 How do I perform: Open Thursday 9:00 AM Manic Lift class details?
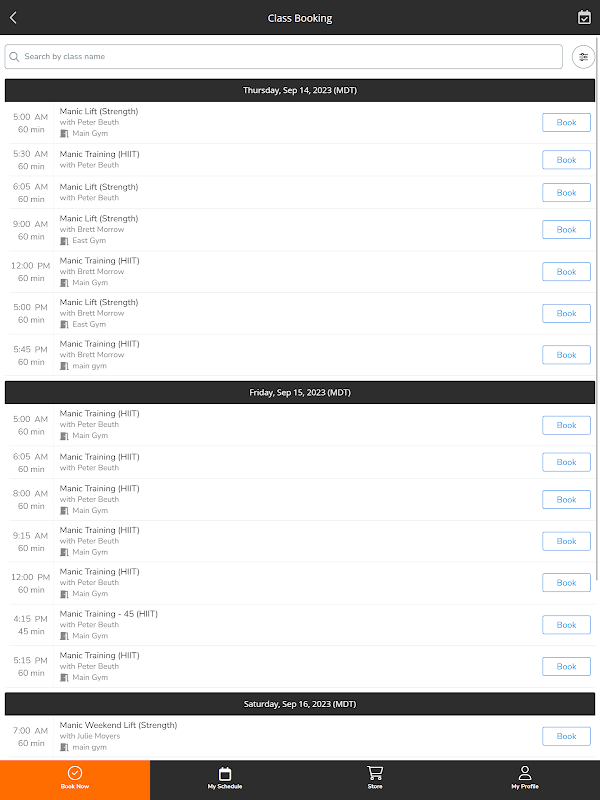(x=99, y=219)
